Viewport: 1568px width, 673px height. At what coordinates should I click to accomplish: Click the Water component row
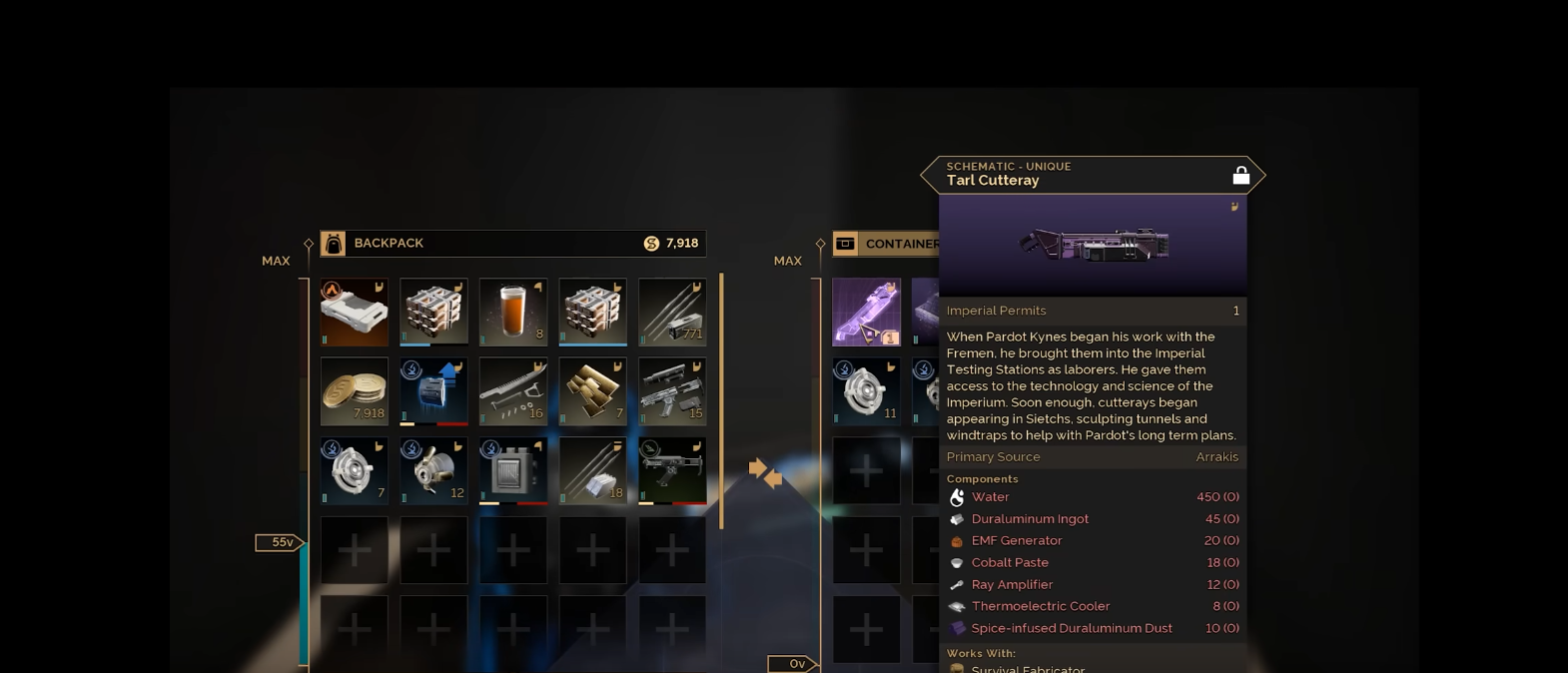point(1093,497)
